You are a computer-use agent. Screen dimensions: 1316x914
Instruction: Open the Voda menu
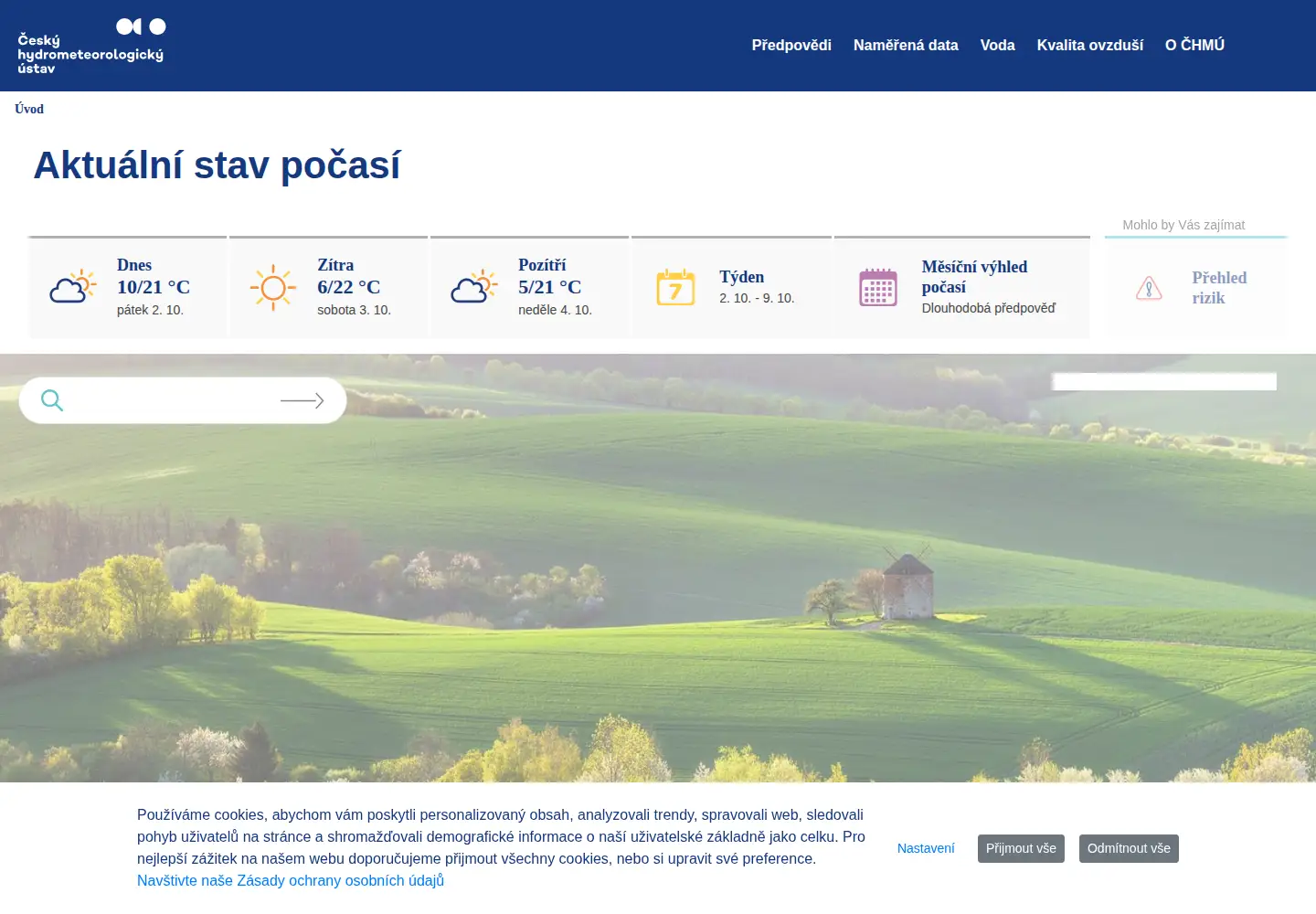click(998, 45)
